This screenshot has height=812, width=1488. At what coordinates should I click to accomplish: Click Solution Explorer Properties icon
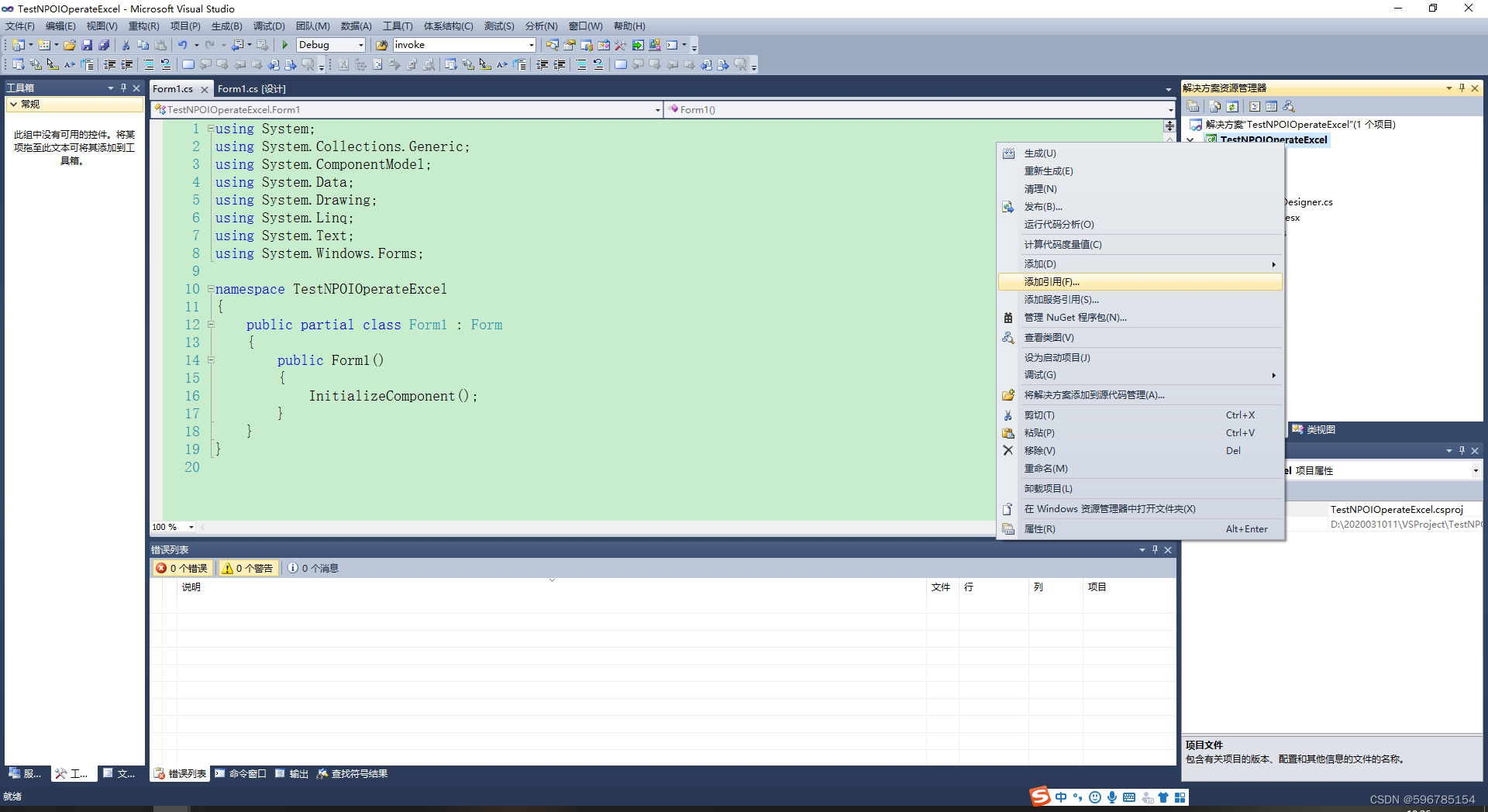point(1193,106)
